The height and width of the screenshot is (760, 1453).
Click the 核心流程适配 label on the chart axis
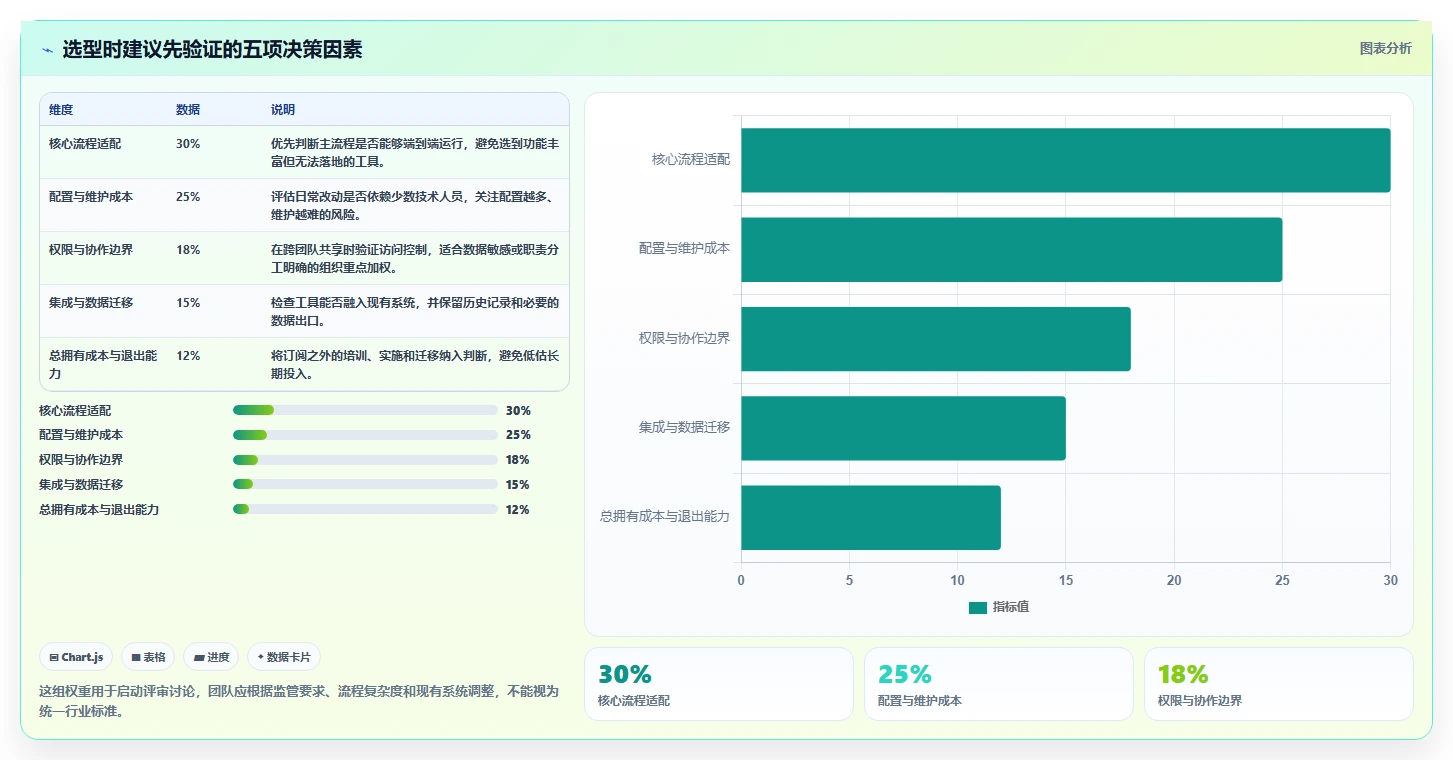(691, 159)
